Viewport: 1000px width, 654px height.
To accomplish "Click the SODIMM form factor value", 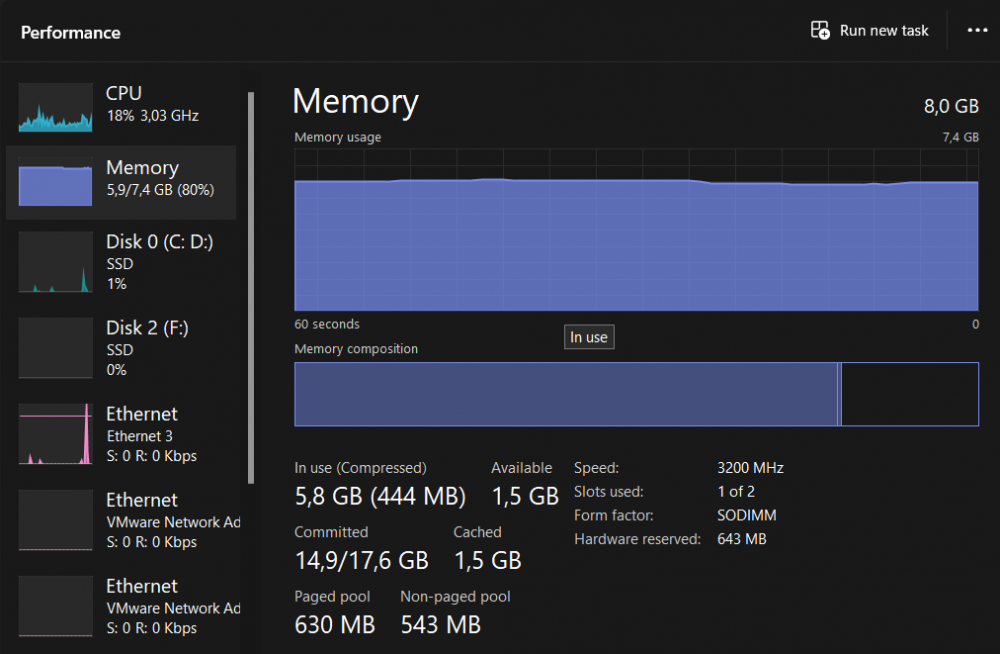I will coord(747,515).
